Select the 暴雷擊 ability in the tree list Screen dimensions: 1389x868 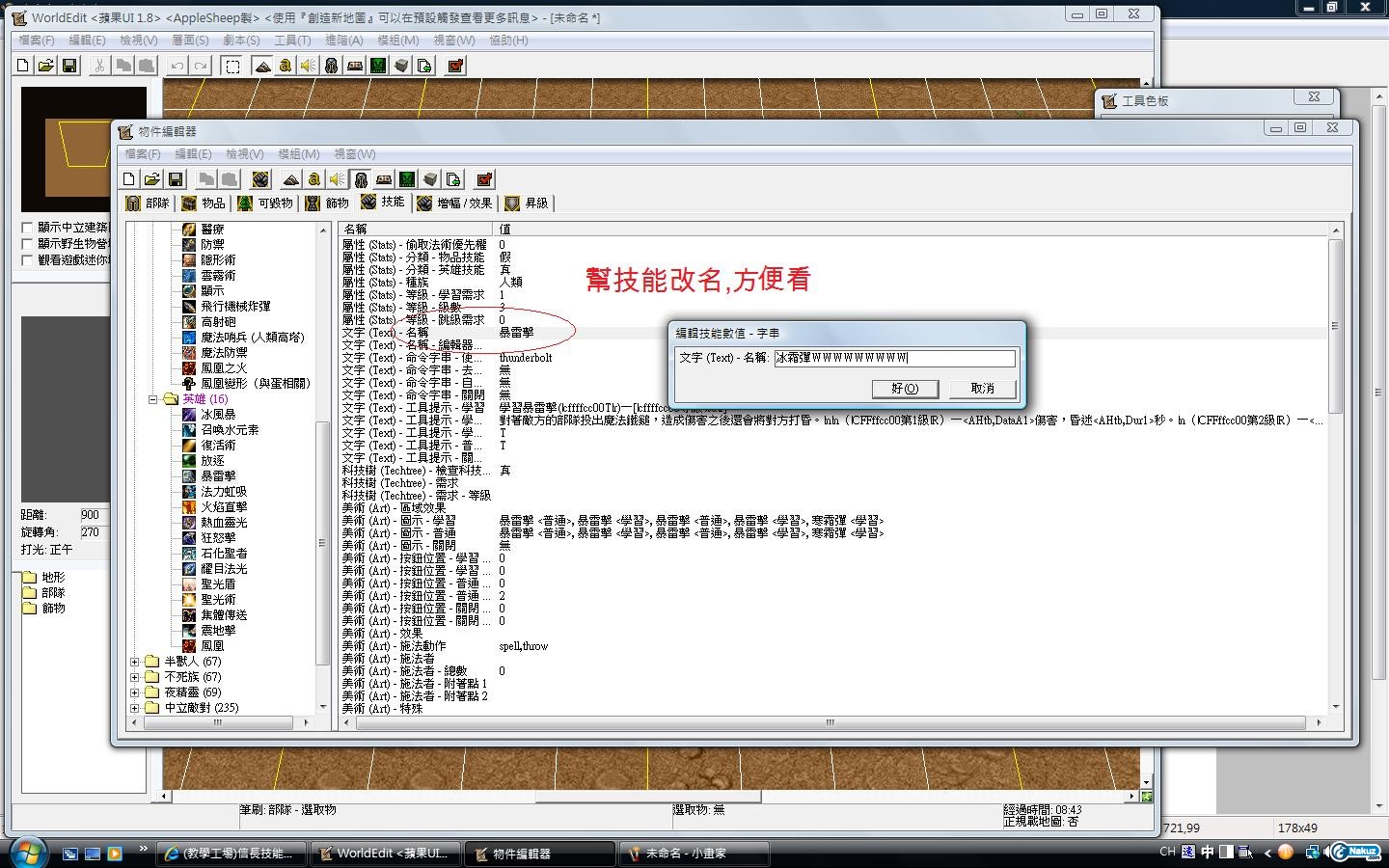217,476
